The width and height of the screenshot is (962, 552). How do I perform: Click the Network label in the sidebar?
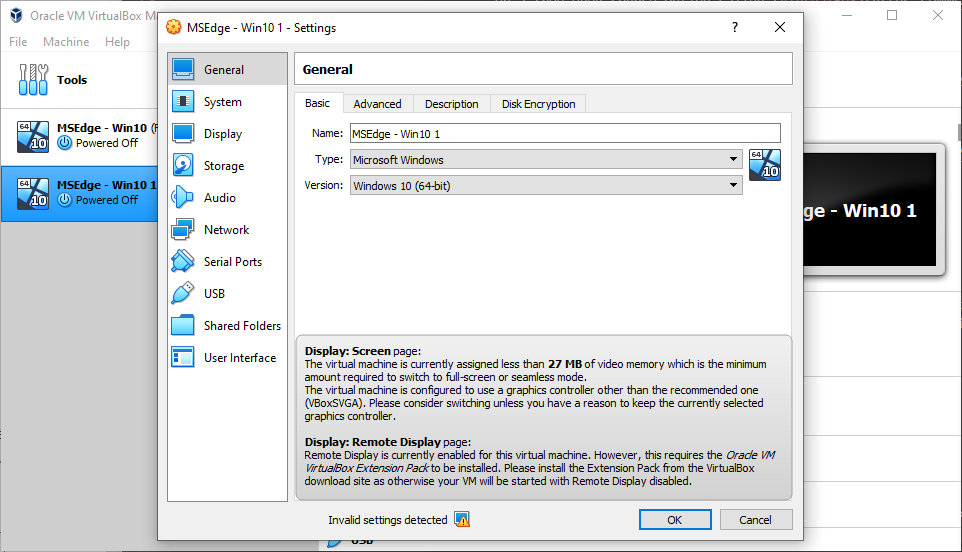(x=226, y=229)
